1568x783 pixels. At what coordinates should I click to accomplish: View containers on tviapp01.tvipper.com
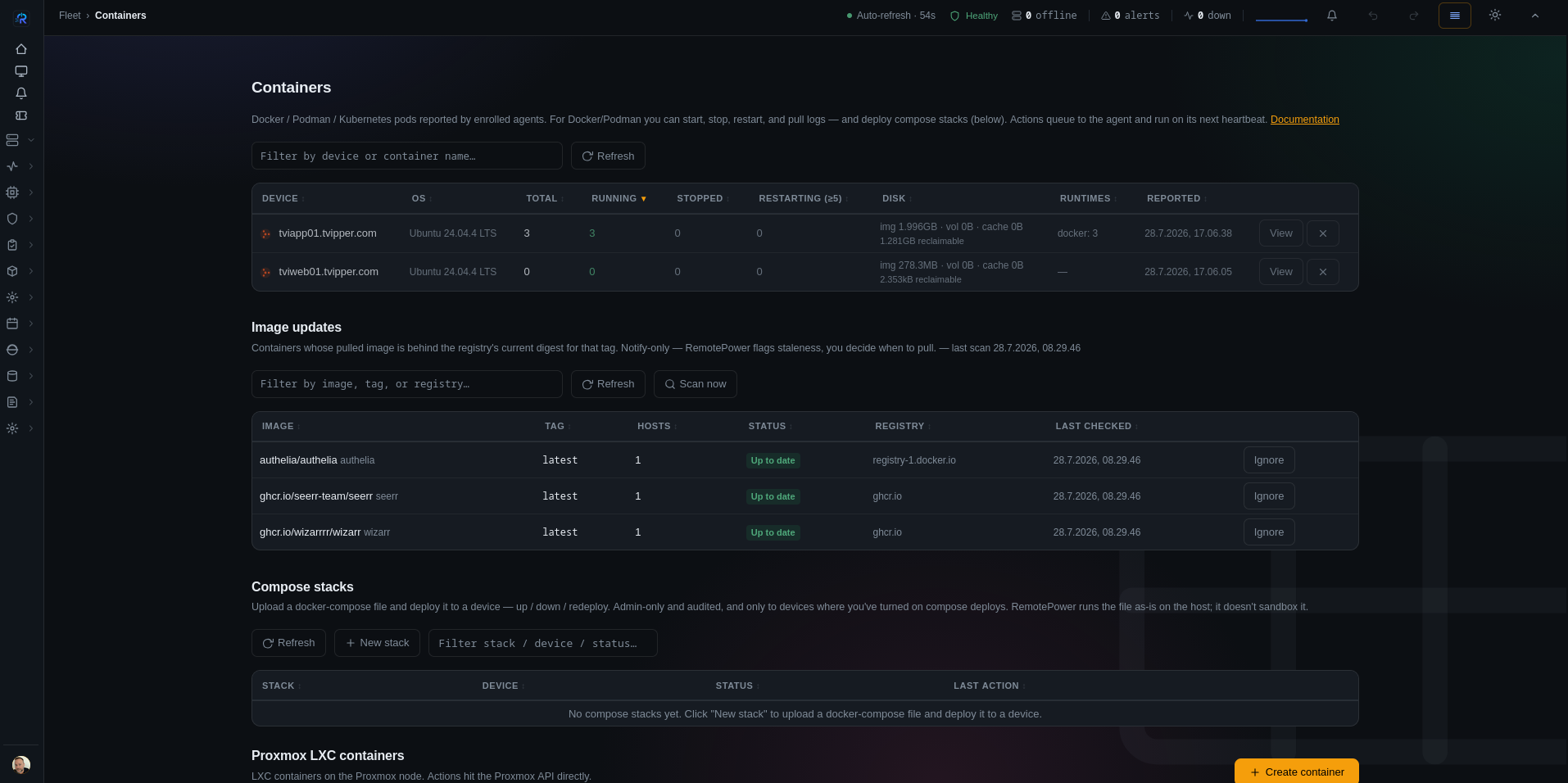click(x=1280, y=233)
